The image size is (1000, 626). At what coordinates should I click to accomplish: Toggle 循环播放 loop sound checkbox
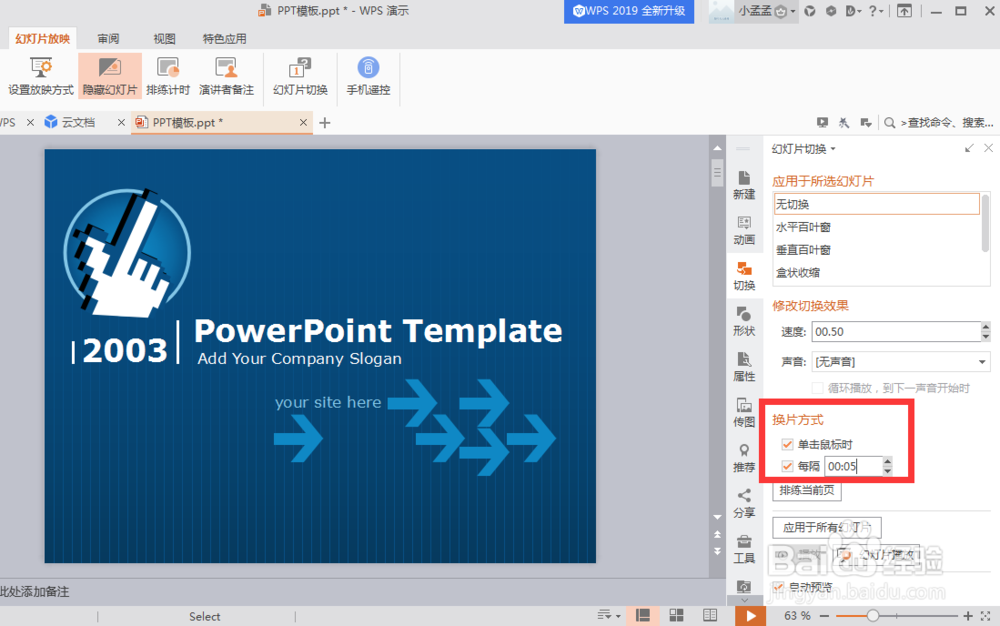click(x=817, y=388)
